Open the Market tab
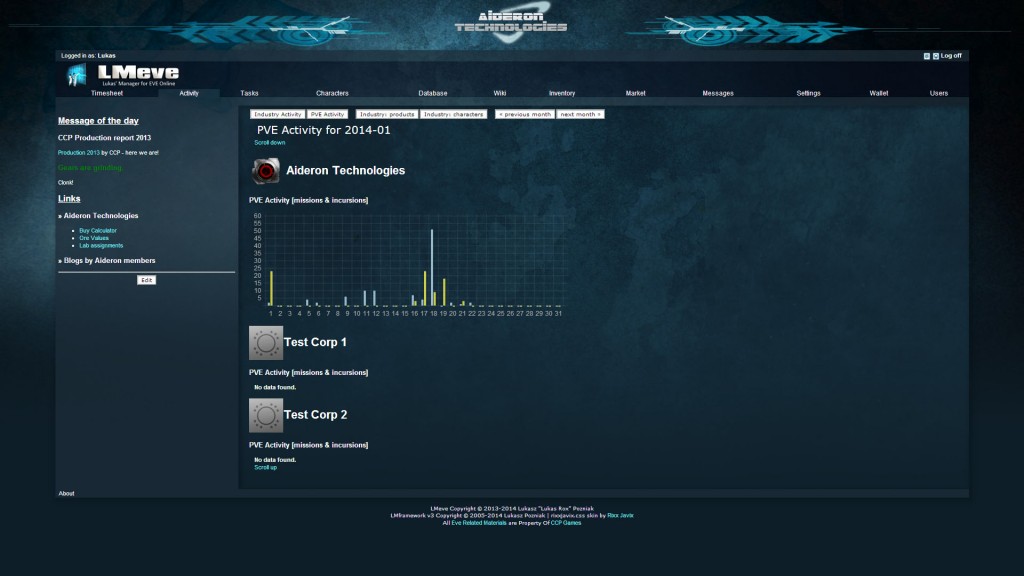 click(635, 93)
